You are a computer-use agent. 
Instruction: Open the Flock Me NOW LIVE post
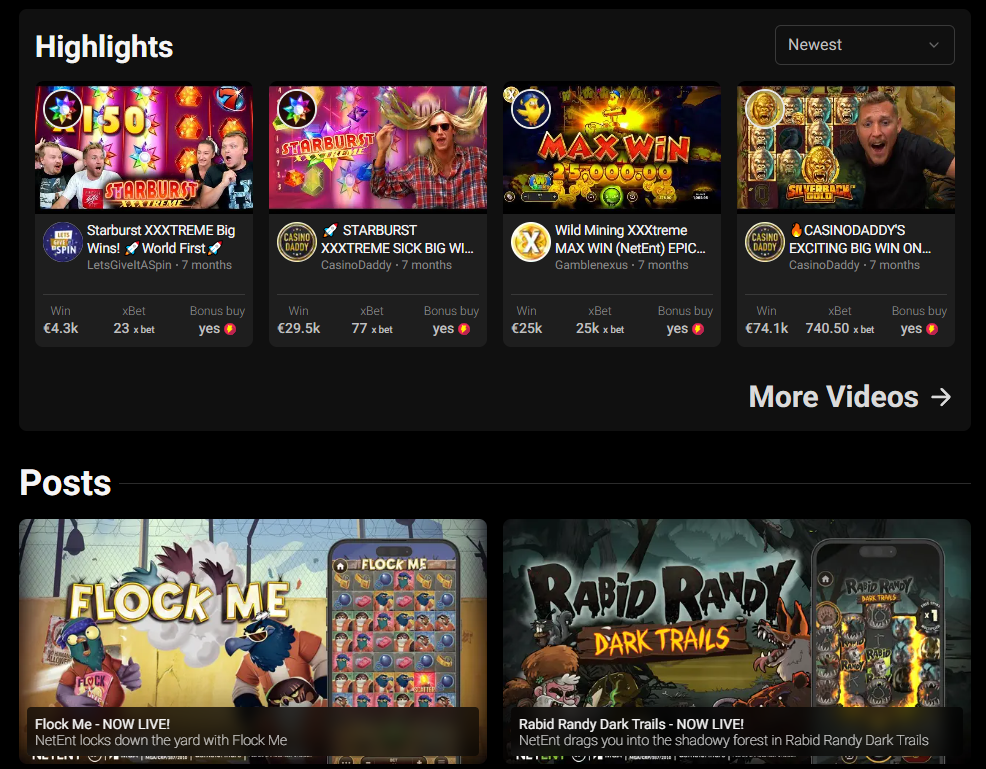pos(253,641)
